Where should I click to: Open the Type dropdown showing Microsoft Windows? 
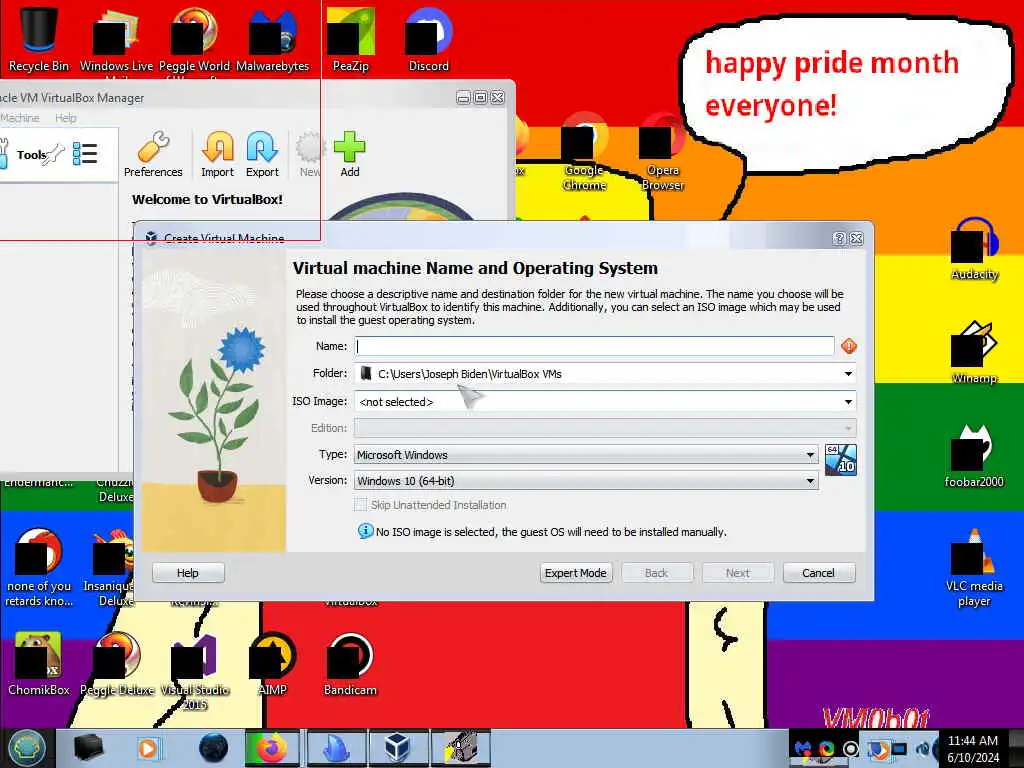586,455
